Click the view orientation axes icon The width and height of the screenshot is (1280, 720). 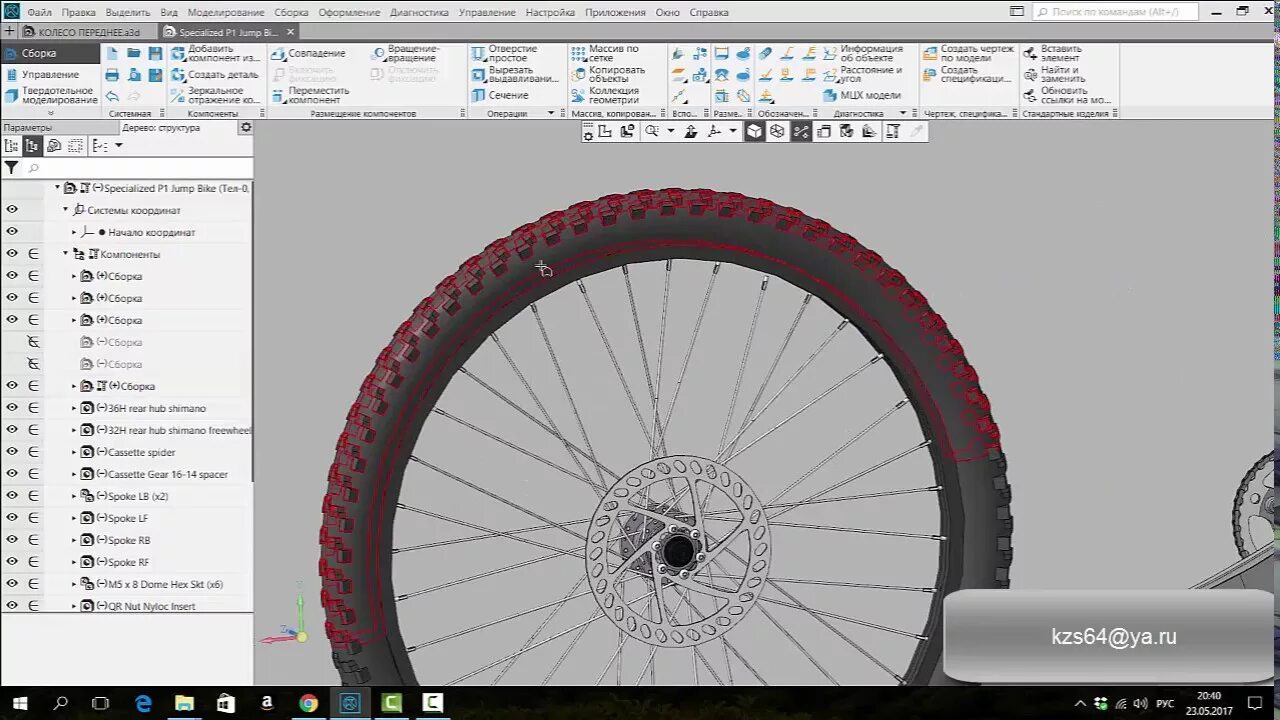714,131
